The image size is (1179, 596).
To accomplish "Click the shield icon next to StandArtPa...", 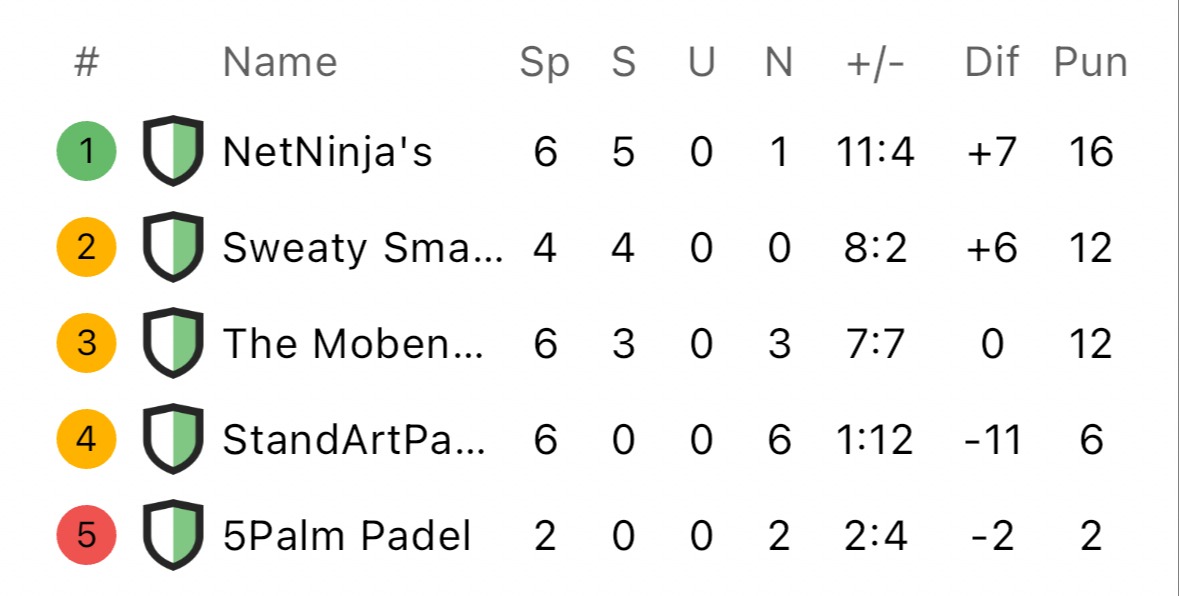I will [x=173, y=439].
